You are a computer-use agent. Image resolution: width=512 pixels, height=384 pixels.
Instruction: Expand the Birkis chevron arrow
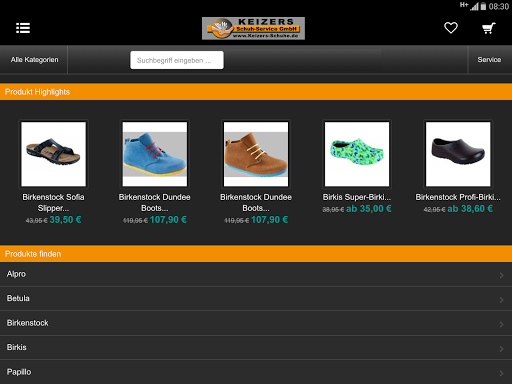coord(501,349)
